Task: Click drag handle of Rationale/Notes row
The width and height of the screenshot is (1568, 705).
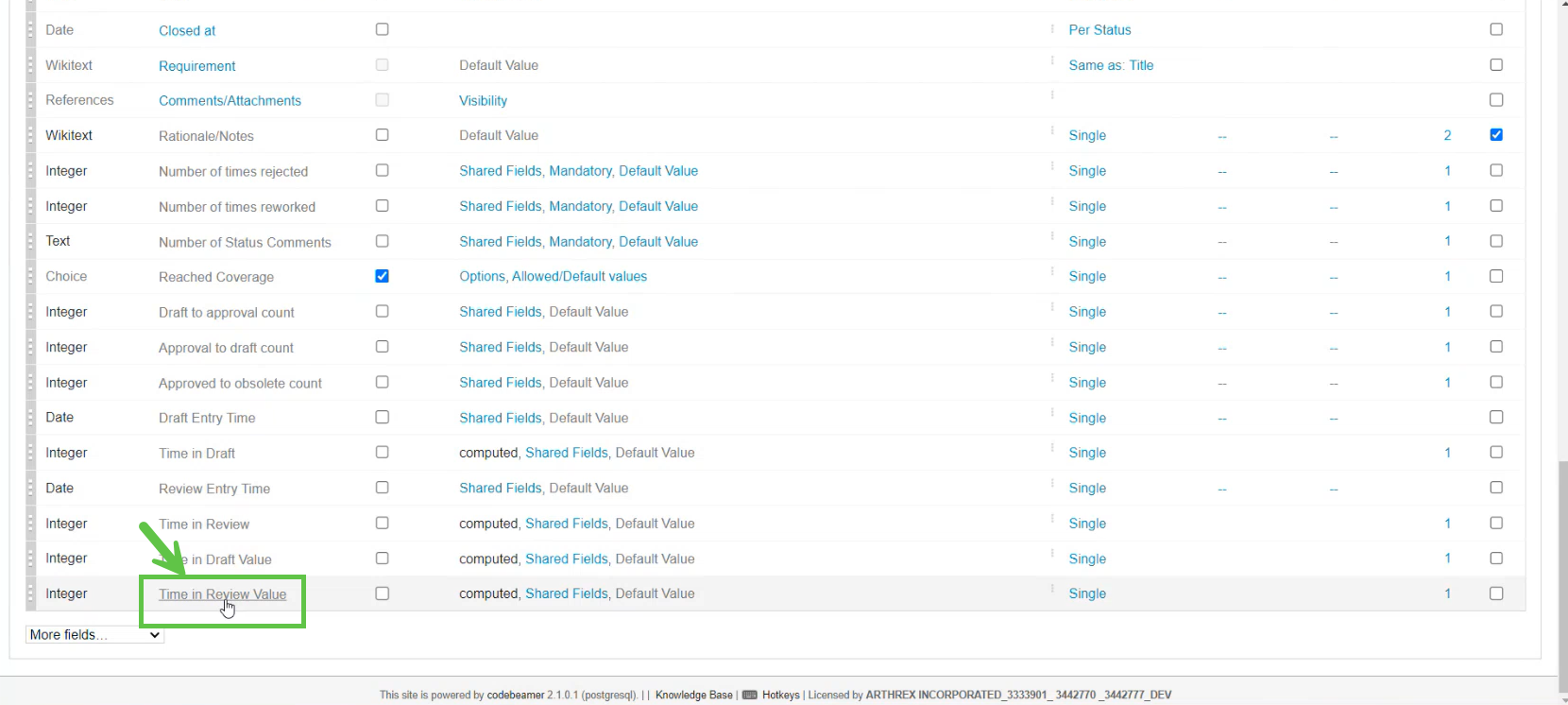Action: click(30, 136)
